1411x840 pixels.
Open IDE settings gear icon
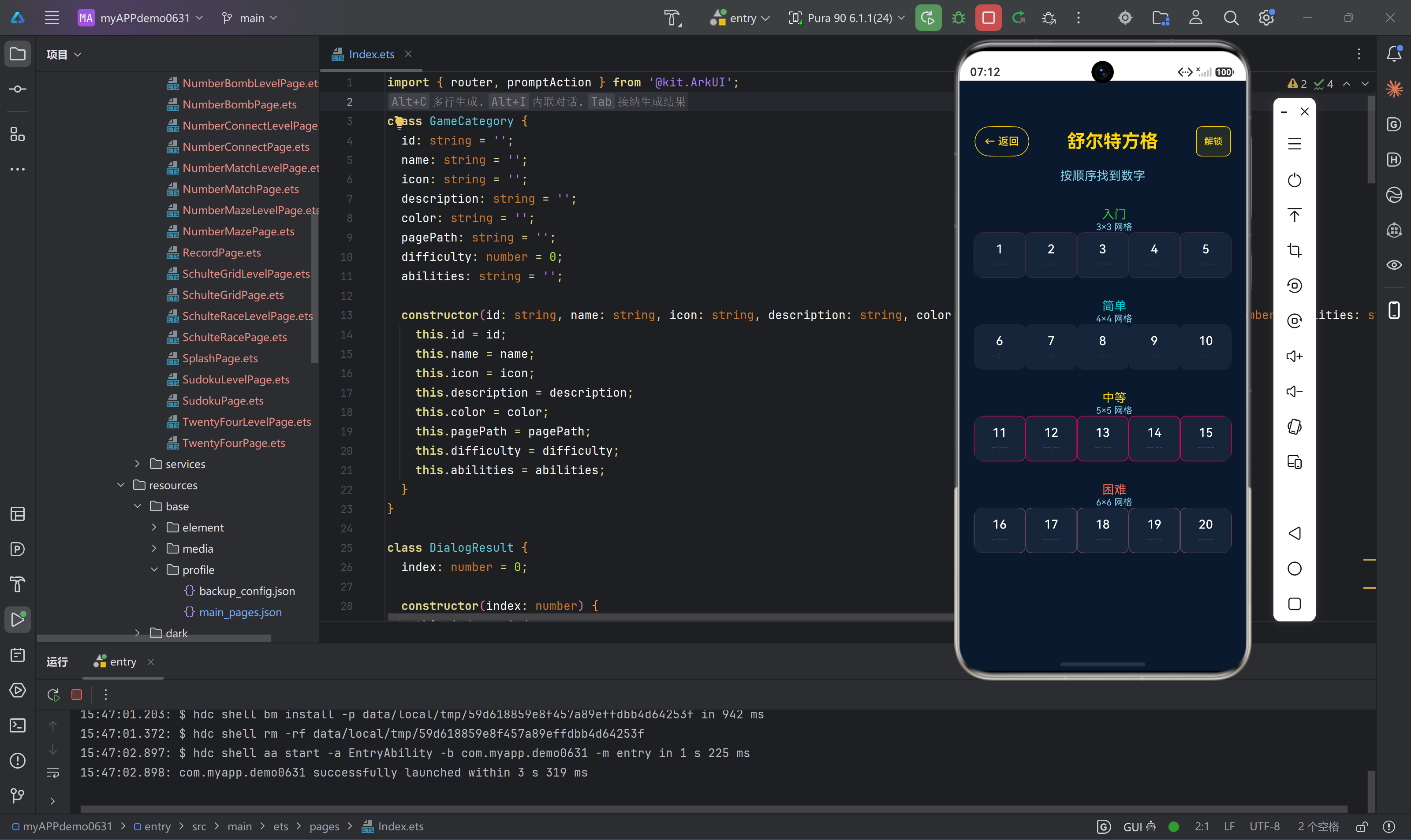(x=1266, y=18)
